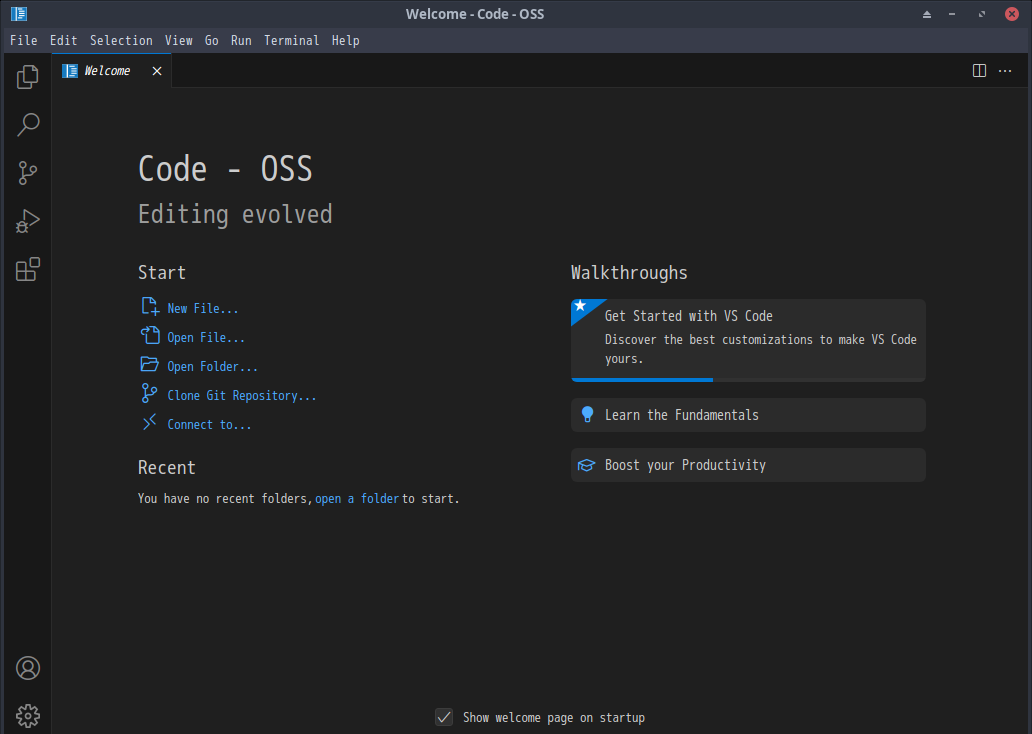The width and height of the screenshot is (1032, 734).
Task: Click the 'Walkthroughs' heading text
Action: (x=629, y=273)
